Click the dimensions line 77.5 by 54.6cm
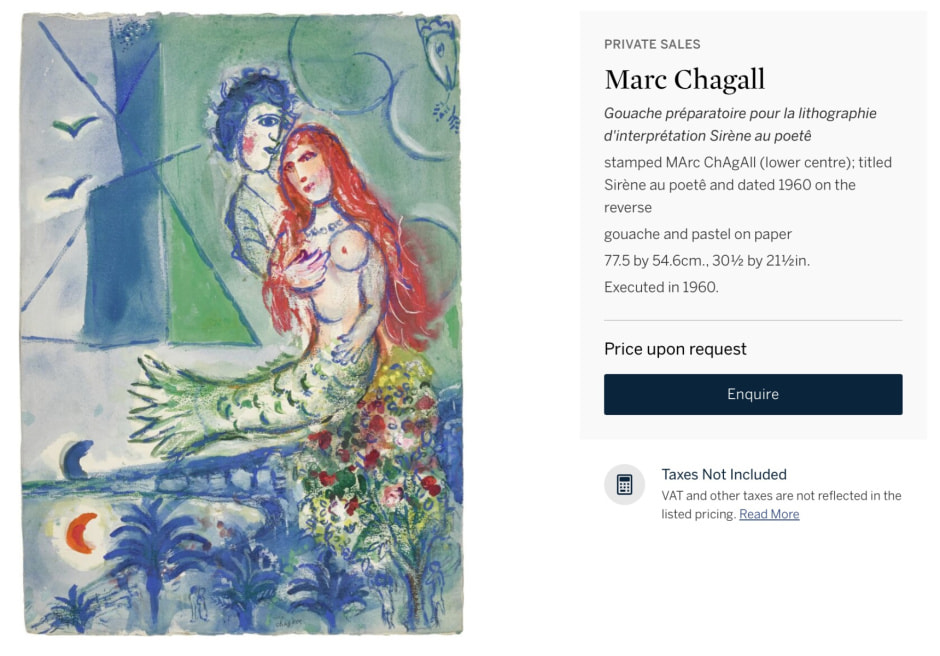 tap(707, 260)
